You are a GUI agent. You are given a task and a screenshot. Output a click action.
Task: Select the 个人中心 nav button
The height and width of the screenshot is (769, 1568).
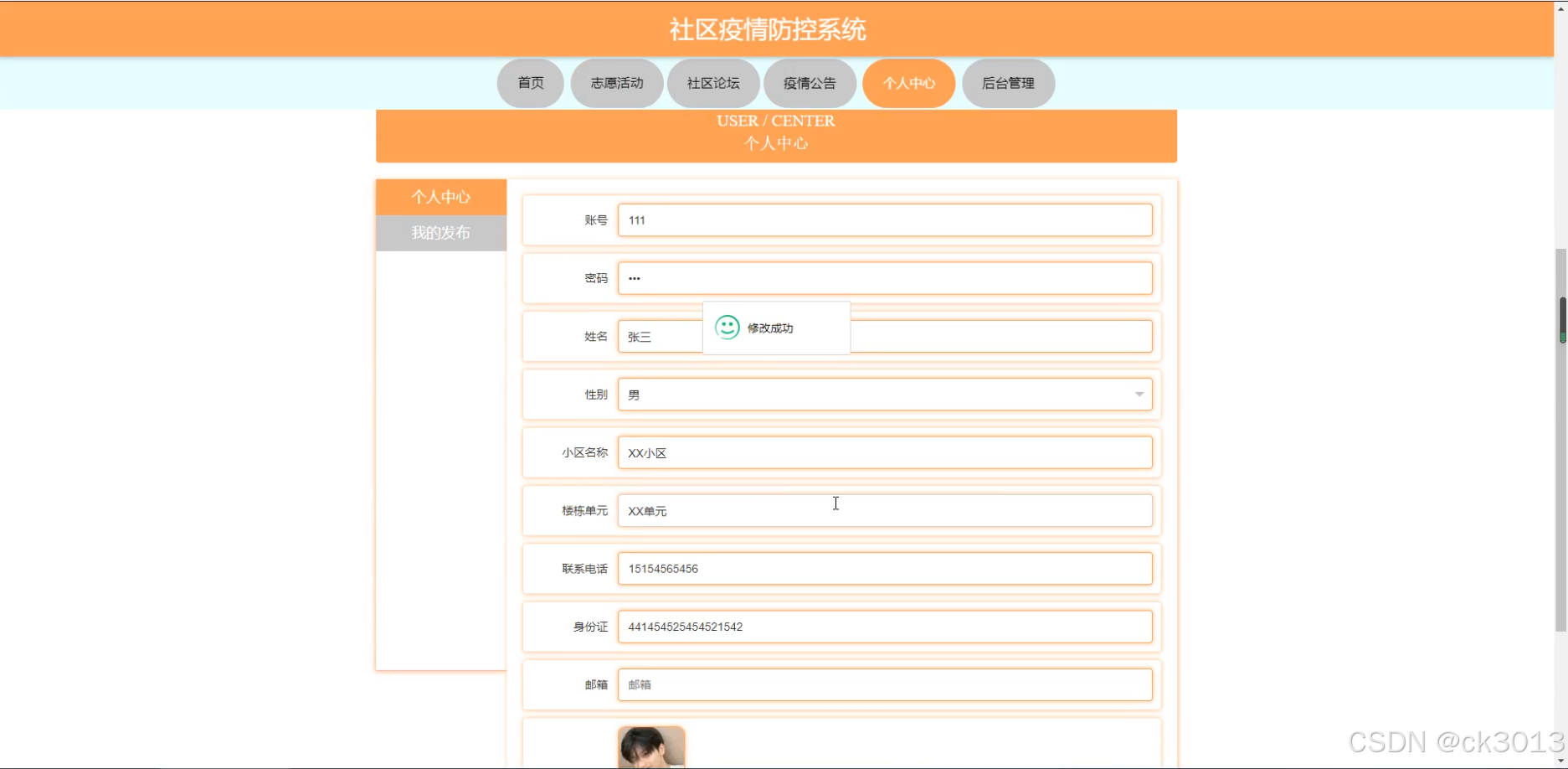pos(909,83)
